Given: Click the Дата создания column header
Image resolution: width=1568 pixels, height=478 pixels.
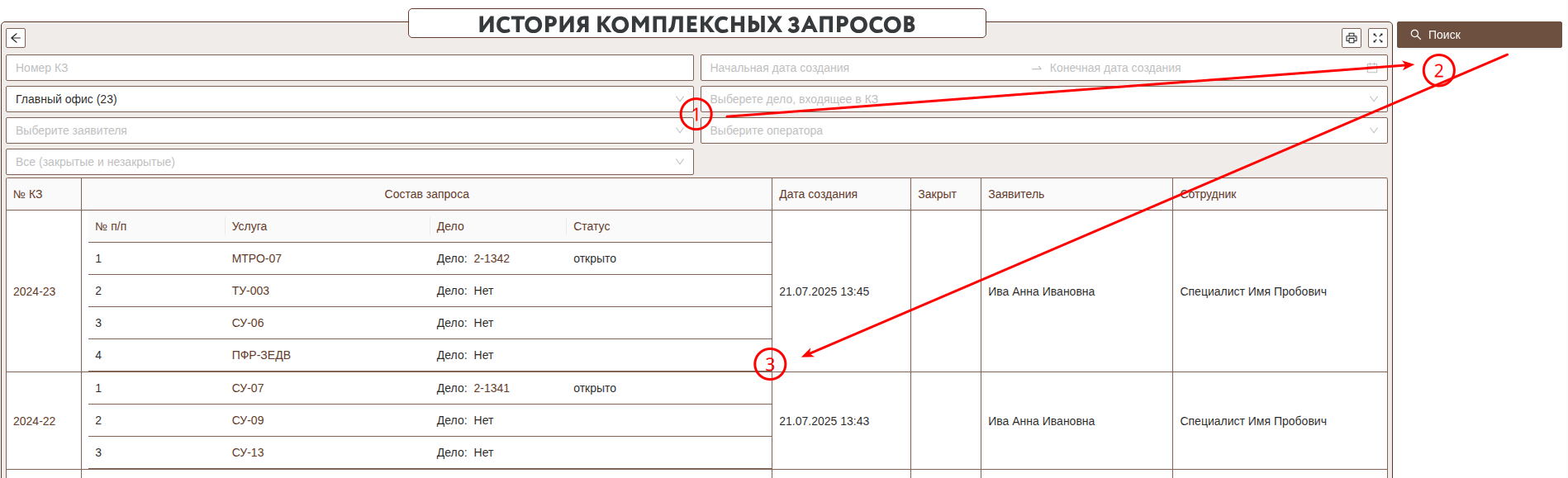Looking at the screenshot, I should [818, 194].
